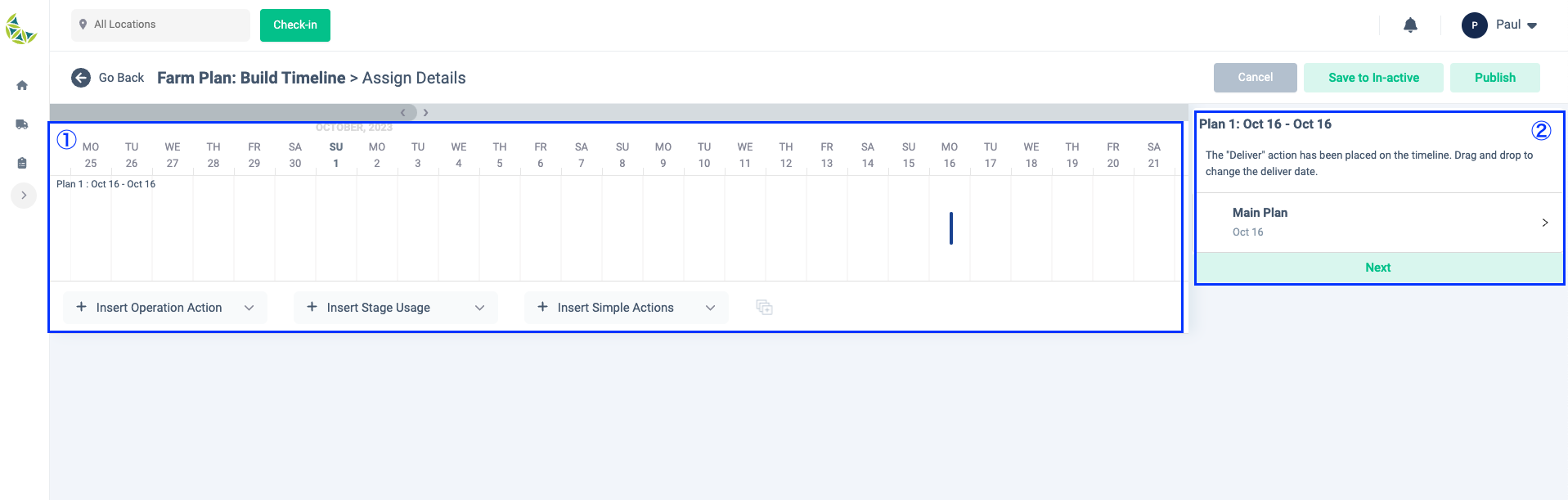The image size is (1568, 500).
Task: Click the app logo icon
Action: (20, 29)
